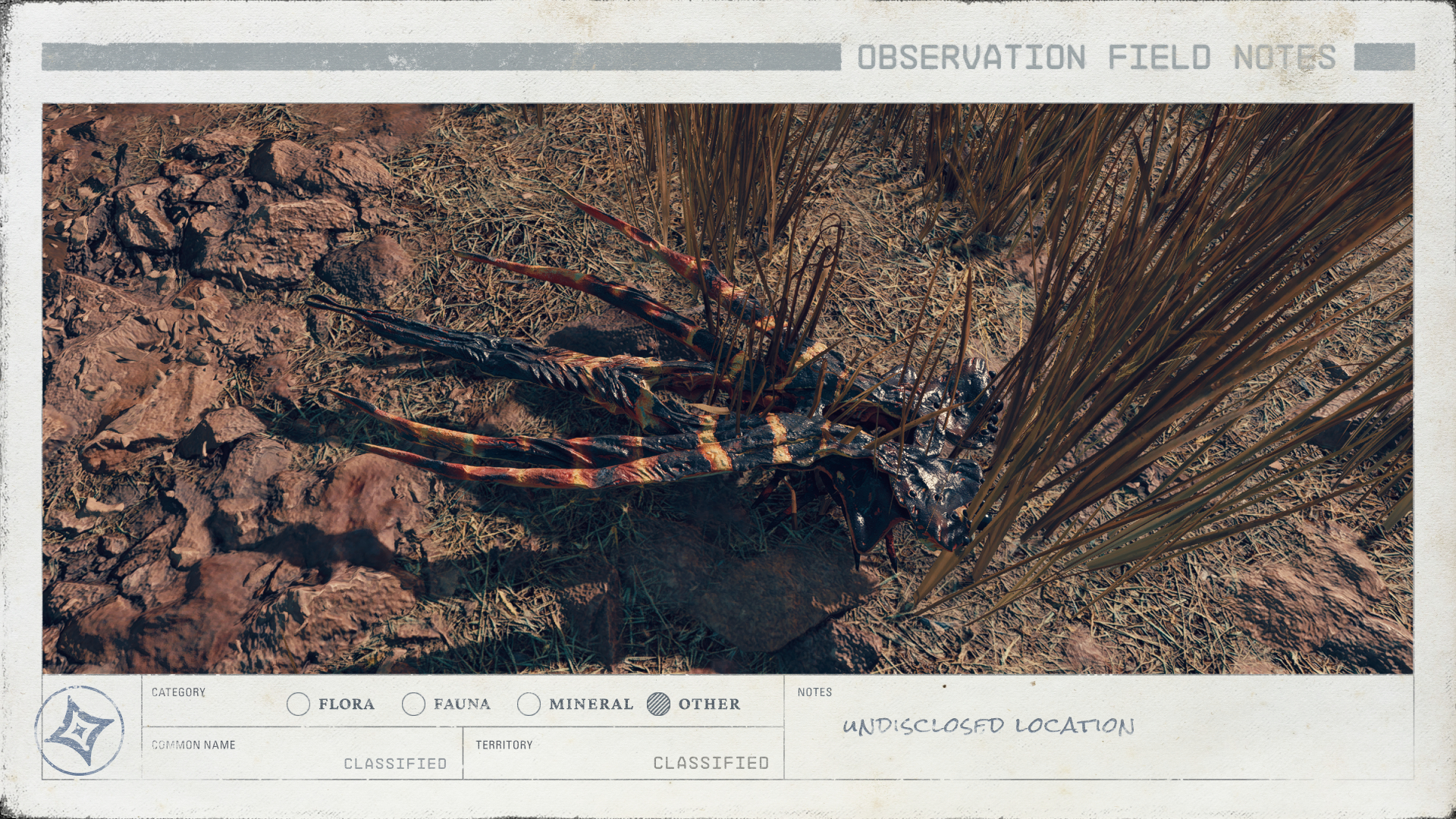1456x819 pixels.
Task: Select the Mineral category radio button
Action: coord(529,704)
